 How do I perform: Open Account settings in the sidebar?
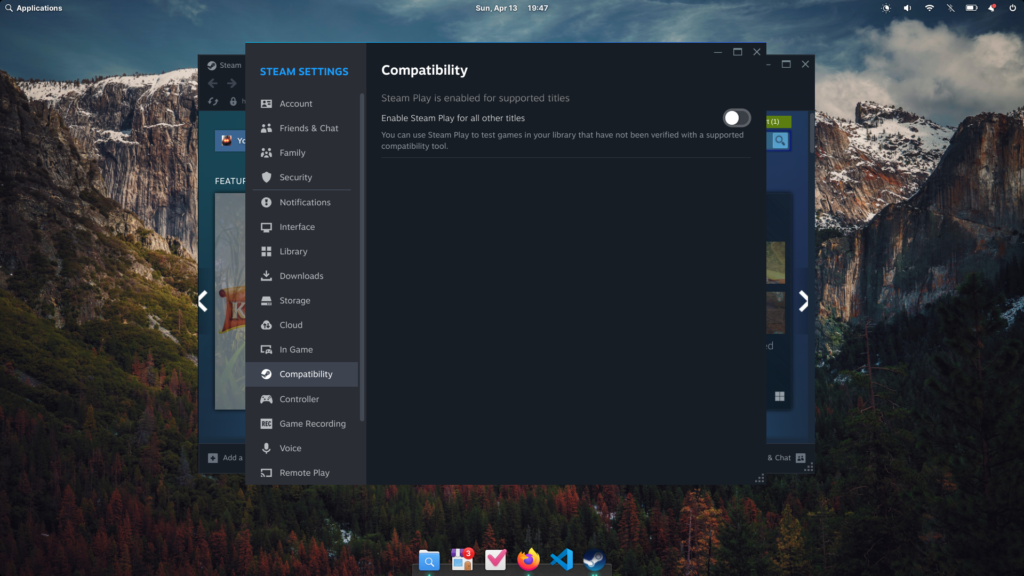[302, 103]
